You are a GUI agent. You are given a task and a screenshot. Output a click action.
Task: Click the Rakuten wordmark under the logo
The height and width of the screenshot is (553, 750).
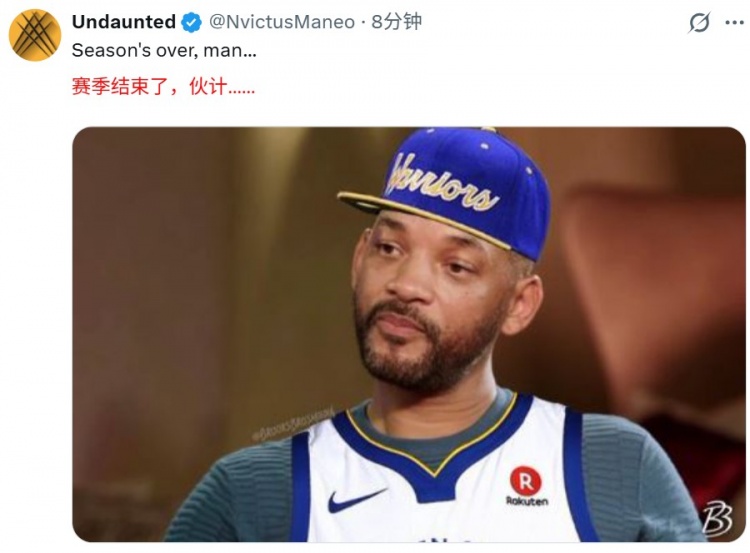pos(527,501)
